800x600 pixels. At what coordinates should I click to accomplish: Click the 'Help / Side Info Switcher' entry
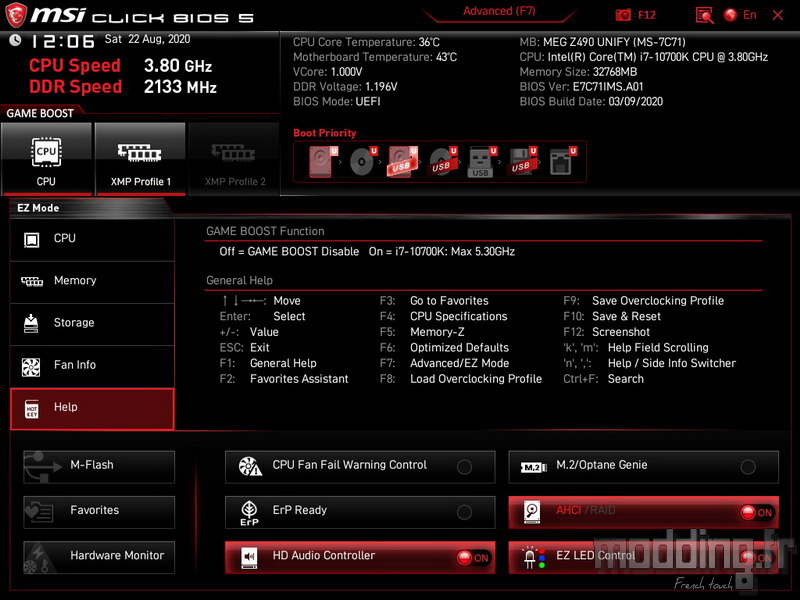pos(672,363)
